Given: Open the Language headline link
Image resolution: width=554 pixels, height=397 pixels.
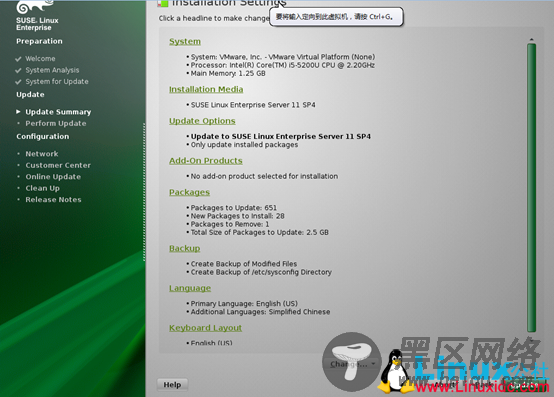Looking at the screenshot, I should 190,288.
